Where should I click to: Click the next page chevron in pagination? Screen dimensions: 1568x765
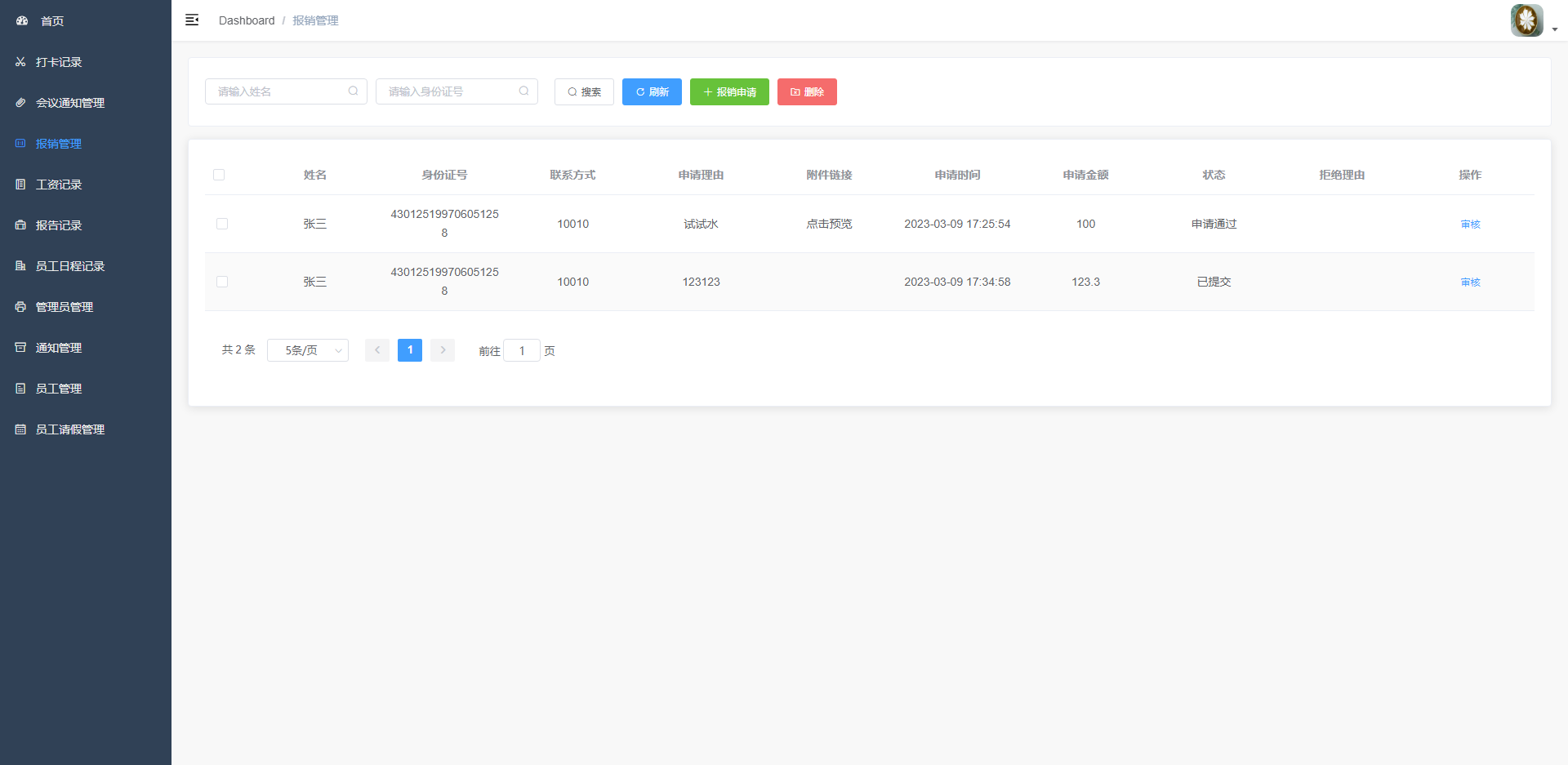tap(442, 349)
